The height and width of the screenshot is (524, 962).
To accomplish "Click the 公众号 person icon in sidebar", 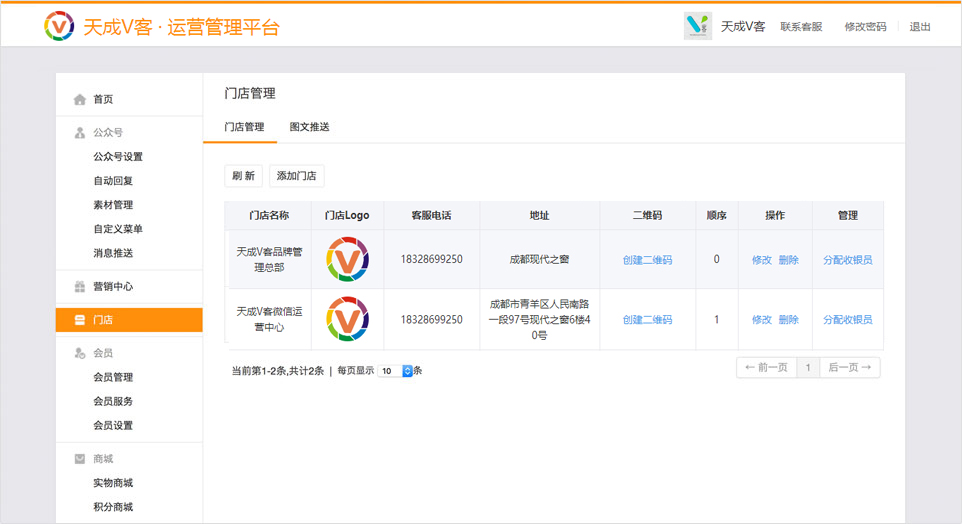I will (x=80, y=133).
